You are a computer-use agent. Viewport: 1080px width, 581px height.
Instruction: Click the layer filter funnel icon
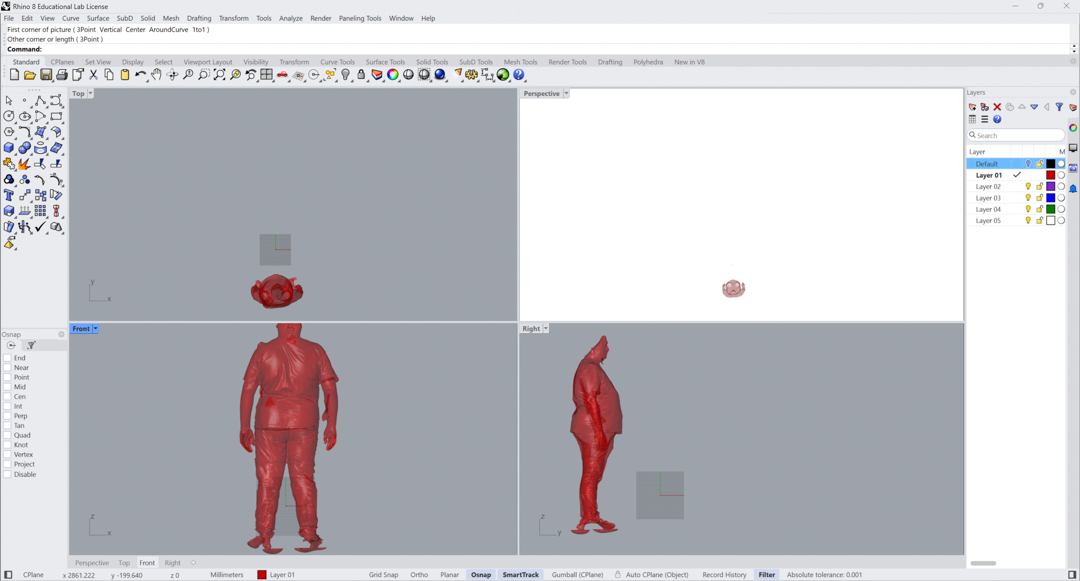[1059, 107]
